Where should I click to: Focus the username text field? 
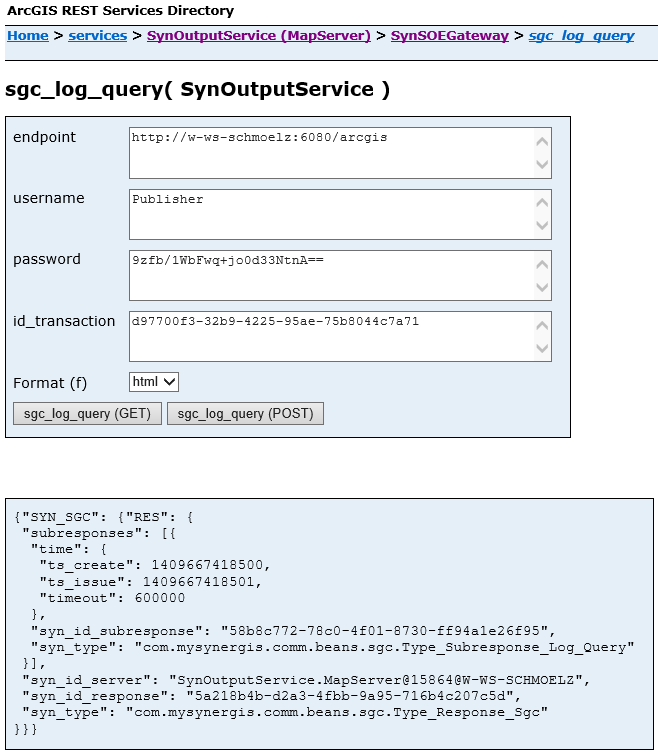pos(330,214)
